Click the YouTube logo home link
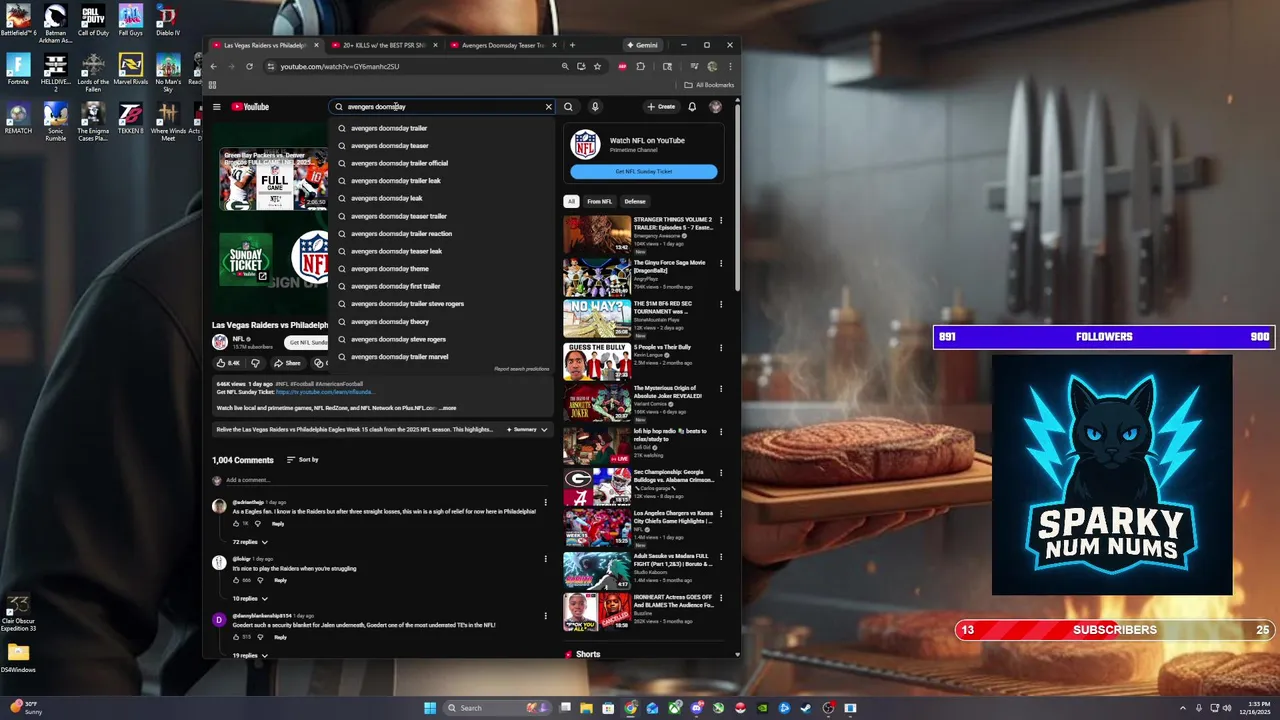The width and height of the screenshot is (1280, 720). [x=250, y=107]
